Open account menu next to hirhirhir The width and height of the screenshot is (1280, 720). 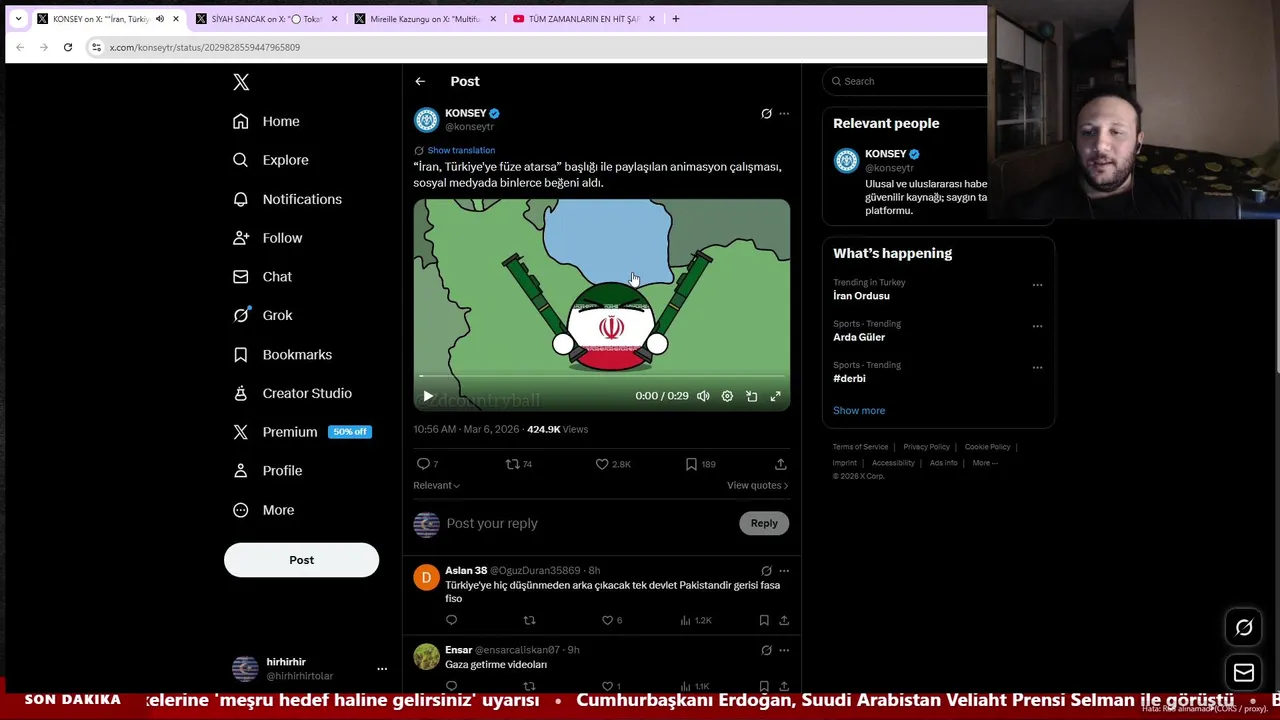[x=381, y=669]
